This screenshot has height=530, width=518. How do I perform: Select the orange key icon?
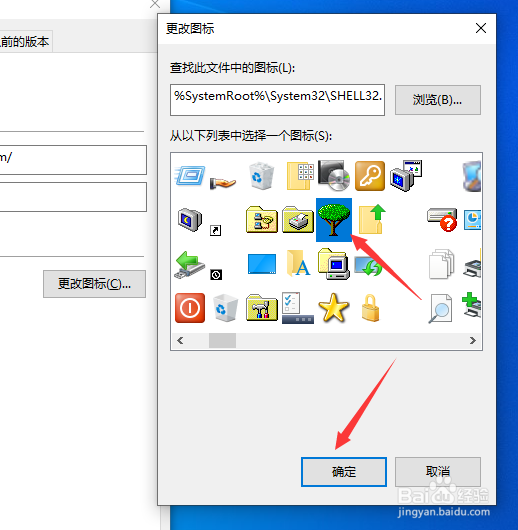coord(370,176)
